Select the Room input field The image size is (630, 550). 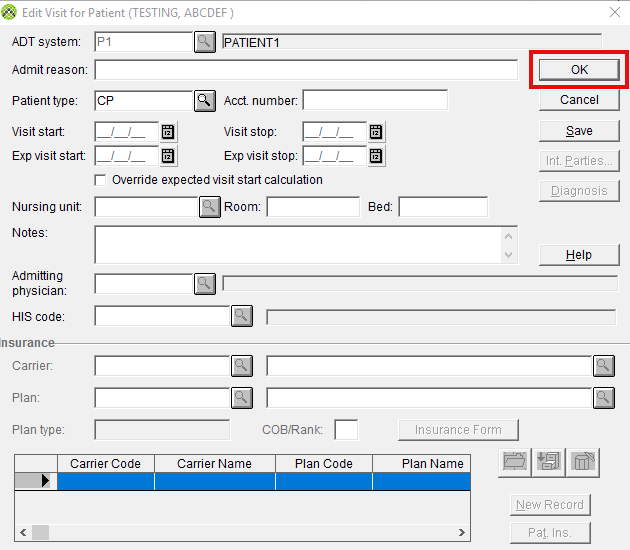tap(312, 207)
